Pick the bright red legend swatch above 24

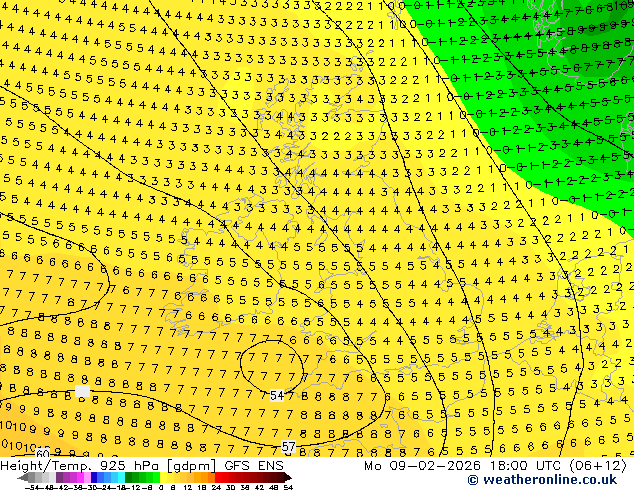tap(218, 477)
